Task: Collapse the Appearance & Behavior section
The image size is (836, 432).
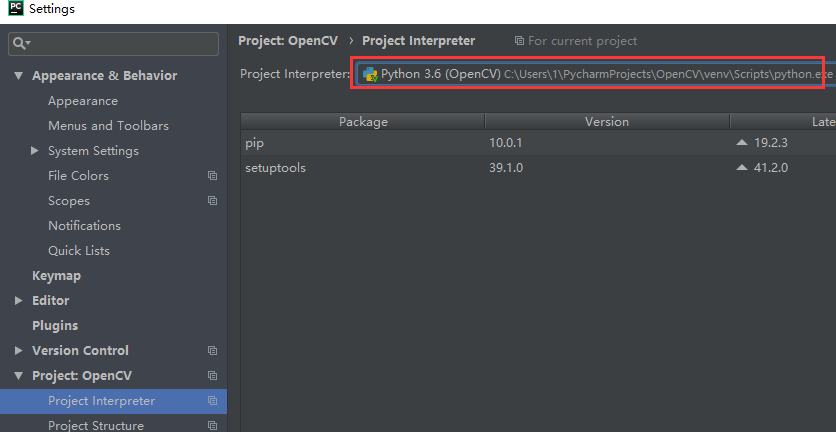Action: [19, 76]
